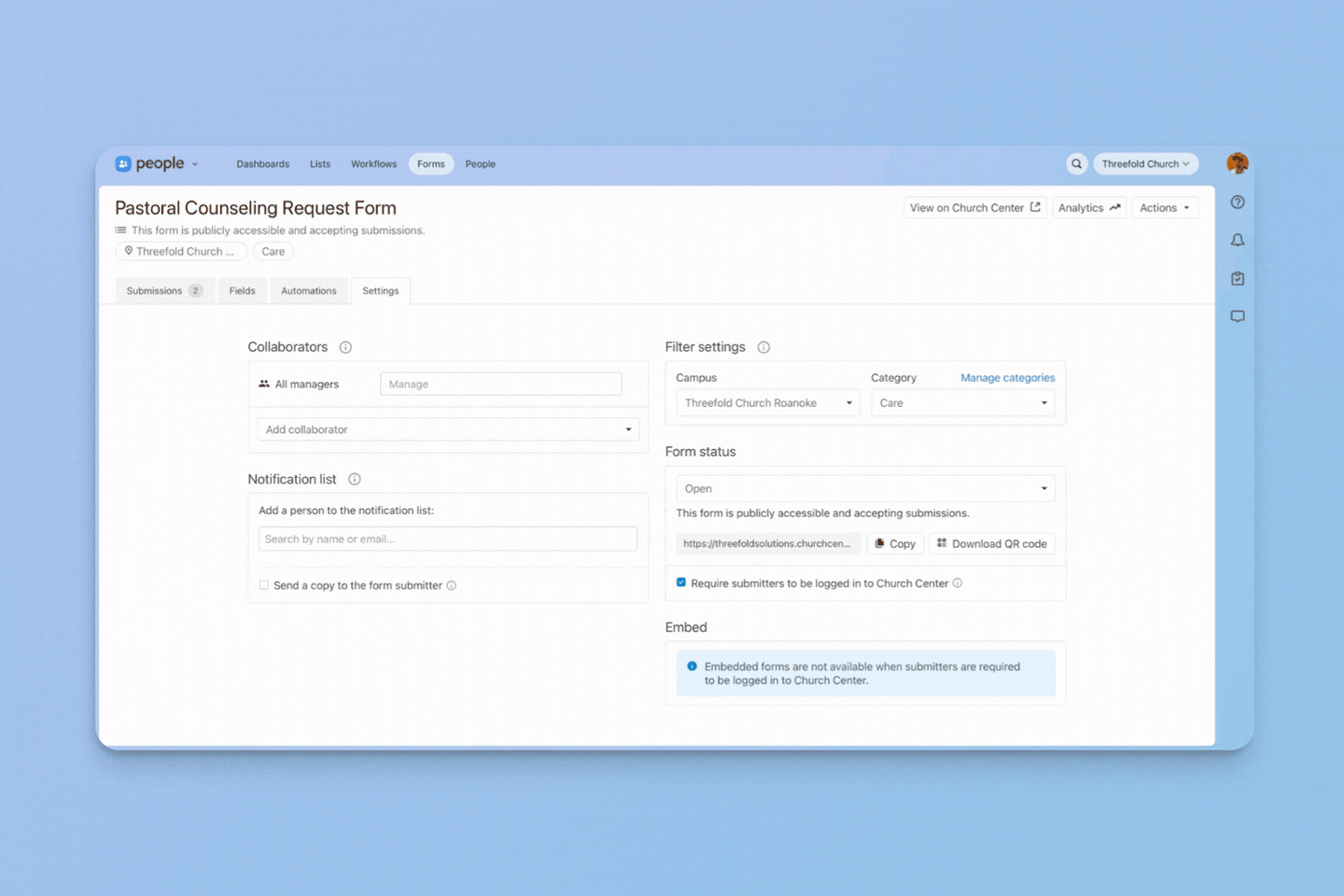Select the Settings tab
Viewport: 1344px width, 896px height.
(381, 291)
